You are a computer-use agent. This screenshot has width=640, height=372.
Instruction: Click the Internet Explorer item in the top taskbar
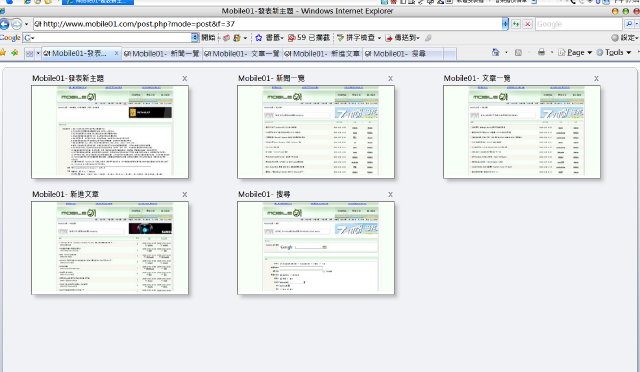[x=98, y=2]
